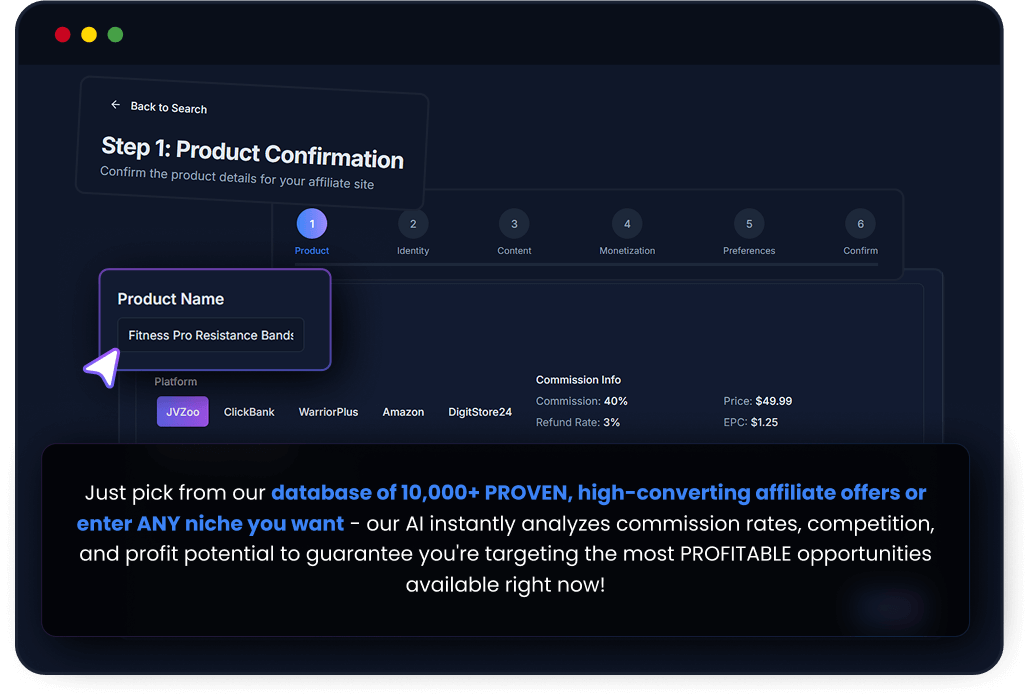Image resolution: width=1031 pixels, height=698 pixels.
Task: Click the Back to Search link
Action: click(168, 108)
